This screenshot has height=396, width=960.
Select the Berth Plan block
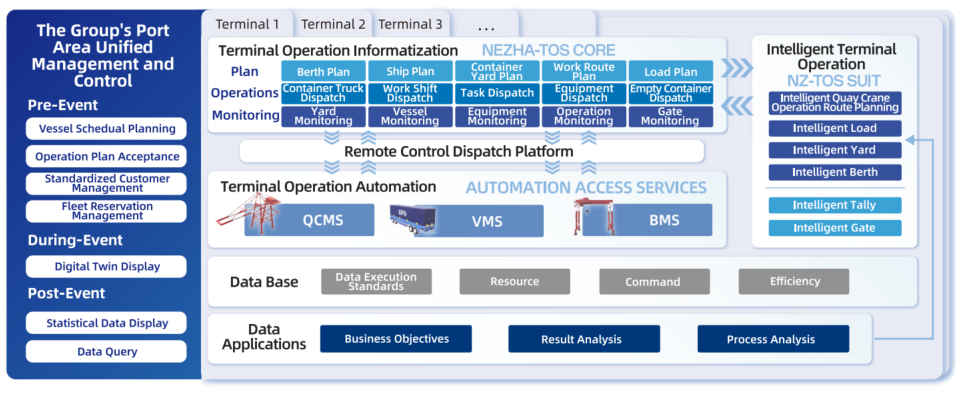tap(323, 71)
